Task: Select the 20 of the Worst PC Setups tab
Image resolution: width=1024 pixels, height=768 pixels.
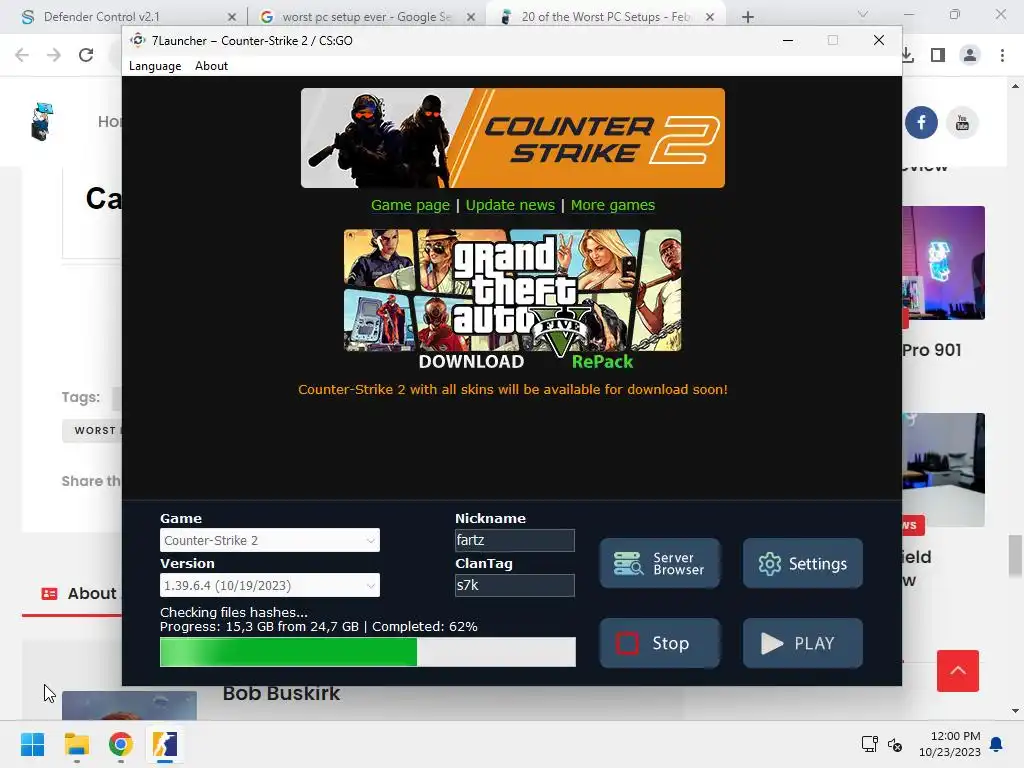Action: [605, 17]
